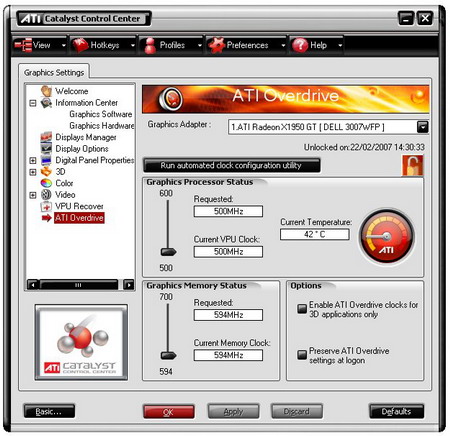
Task: Click the 3D cube icon
Action: coord(46,172)
